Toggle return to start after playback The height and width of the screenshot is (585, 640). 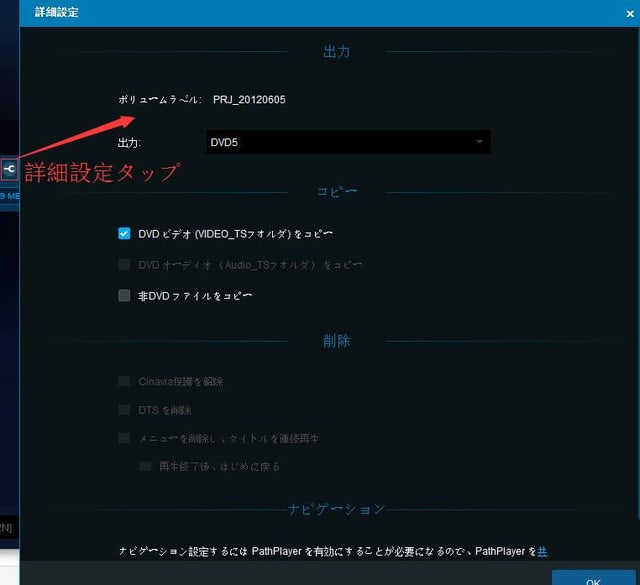(145, 466)
